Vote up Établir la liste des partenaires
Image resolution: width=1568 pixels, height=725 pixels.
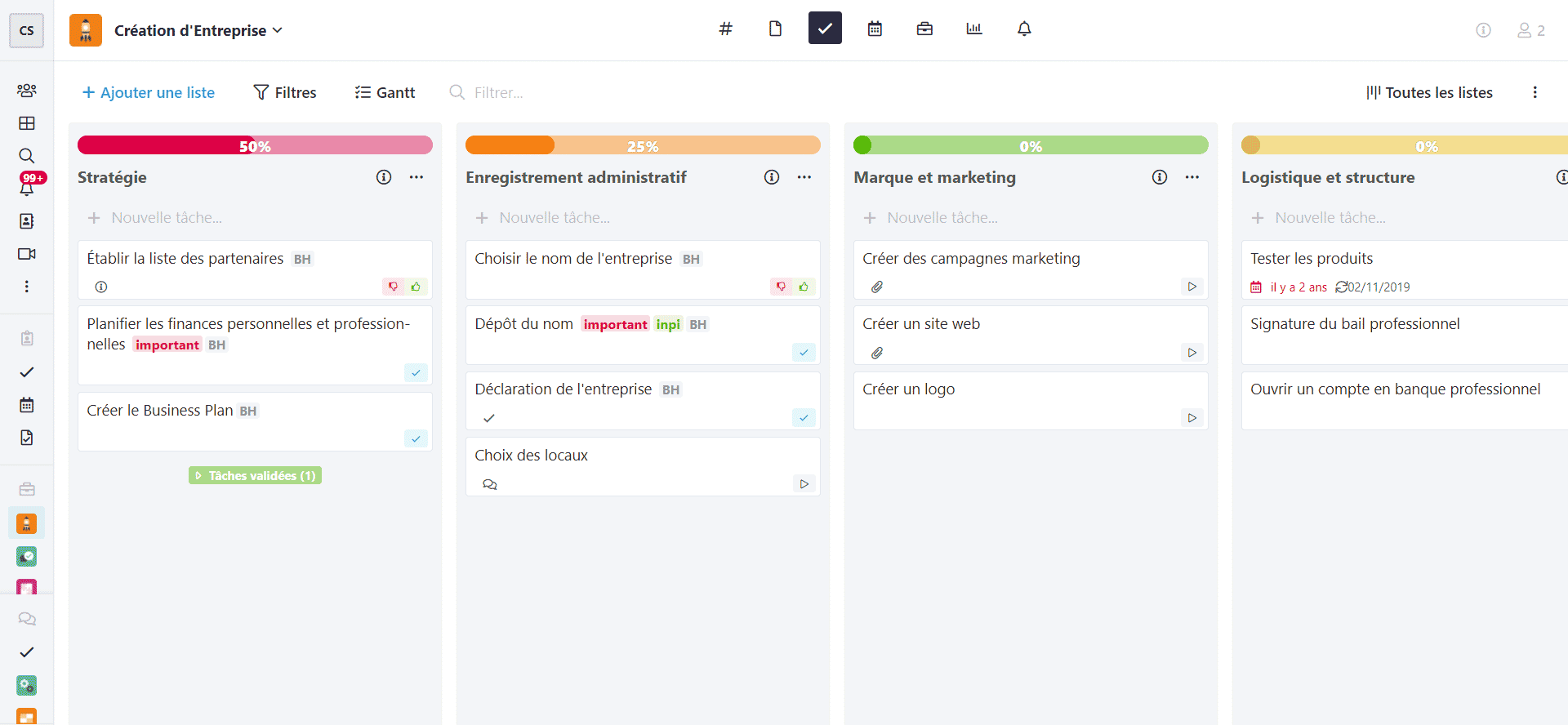(x=416, y=287)
